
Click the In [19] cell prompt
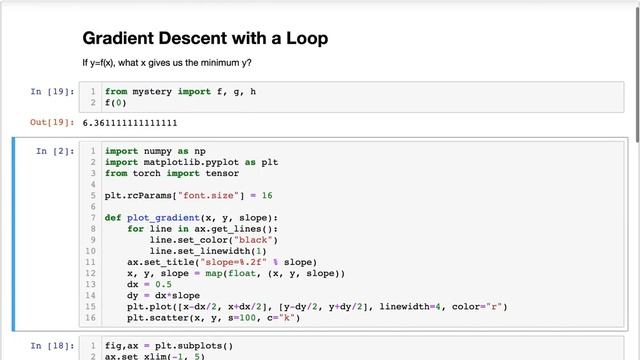pos(52,91)
